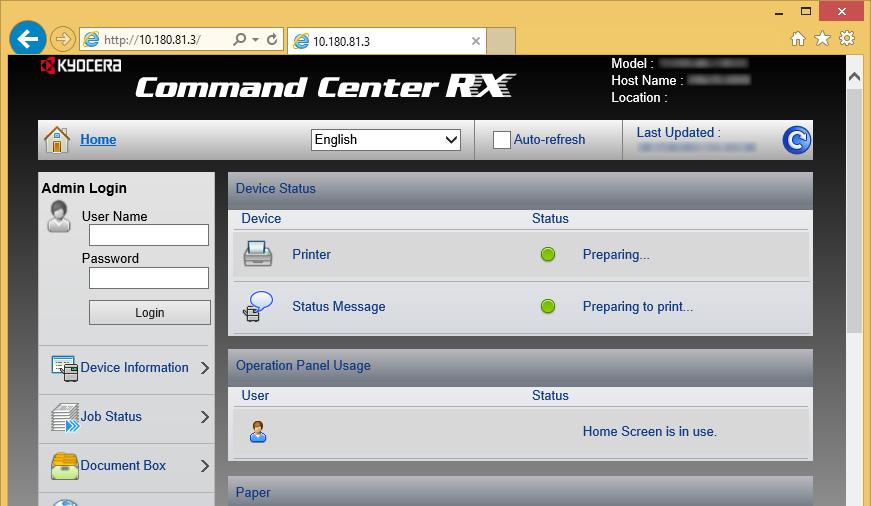
Task: Maximize the browser window
Action: point(806,11)
